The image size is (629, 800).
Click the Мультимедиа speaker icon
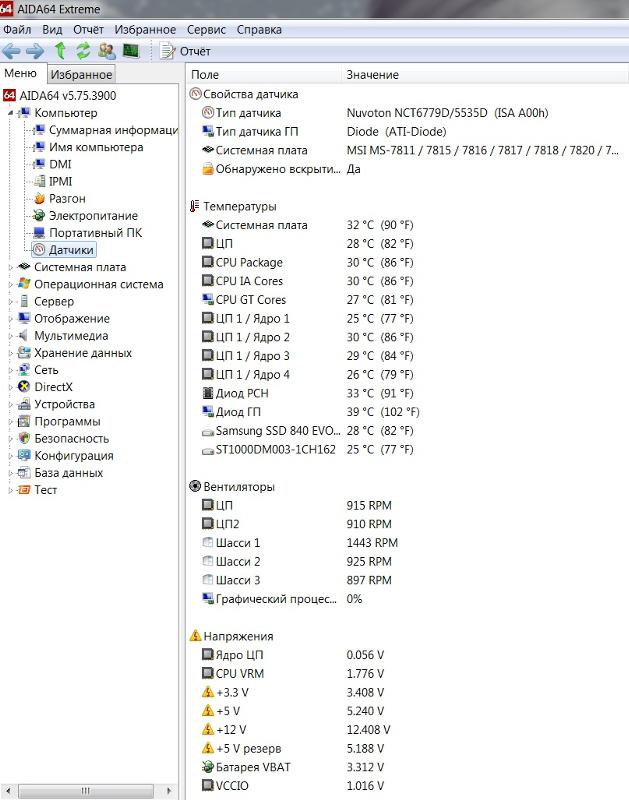[23, 336]
